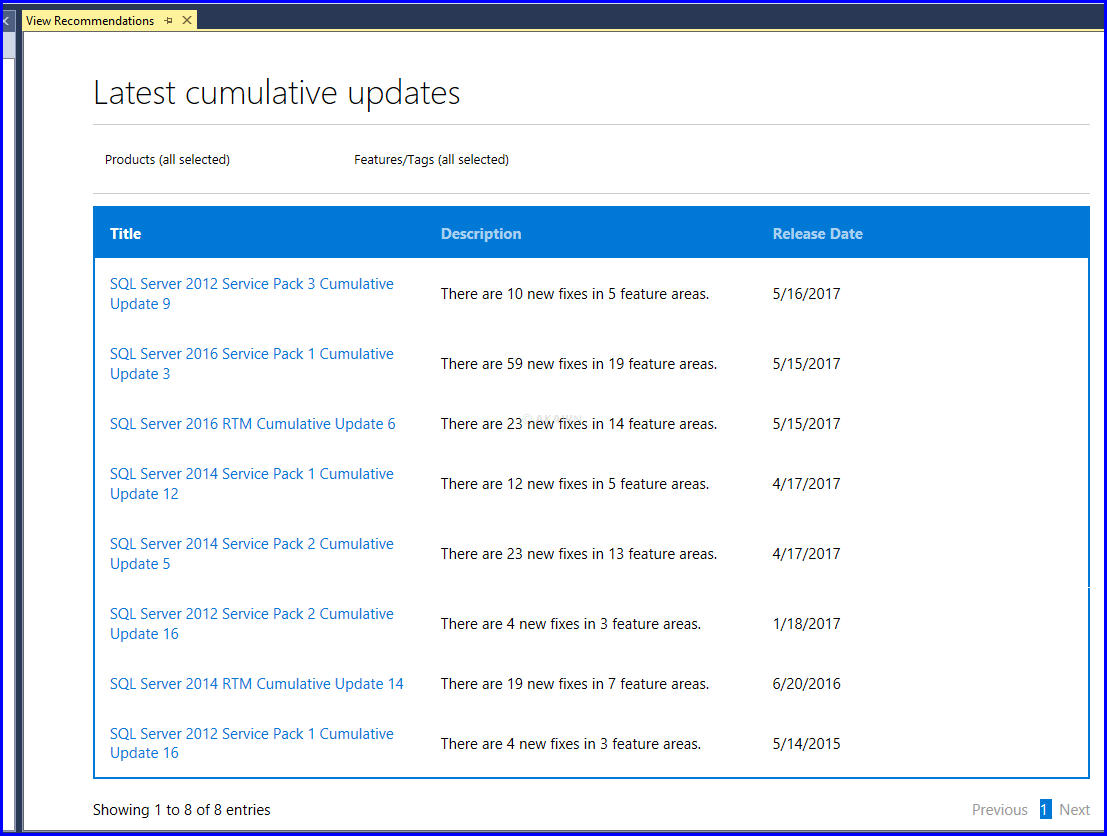Click description 'There are 23 new fixes in 14 feature areas.'
The height and width of the screenshot is (836, 1107).
tap(579, 424)
